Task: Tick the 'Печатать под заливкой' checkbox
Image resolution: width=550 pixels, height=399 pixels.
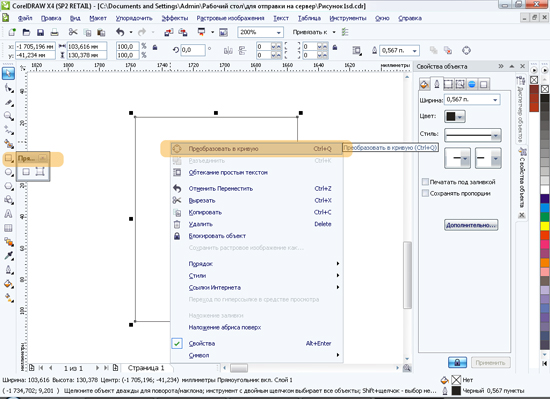Action: click(425, 182)
